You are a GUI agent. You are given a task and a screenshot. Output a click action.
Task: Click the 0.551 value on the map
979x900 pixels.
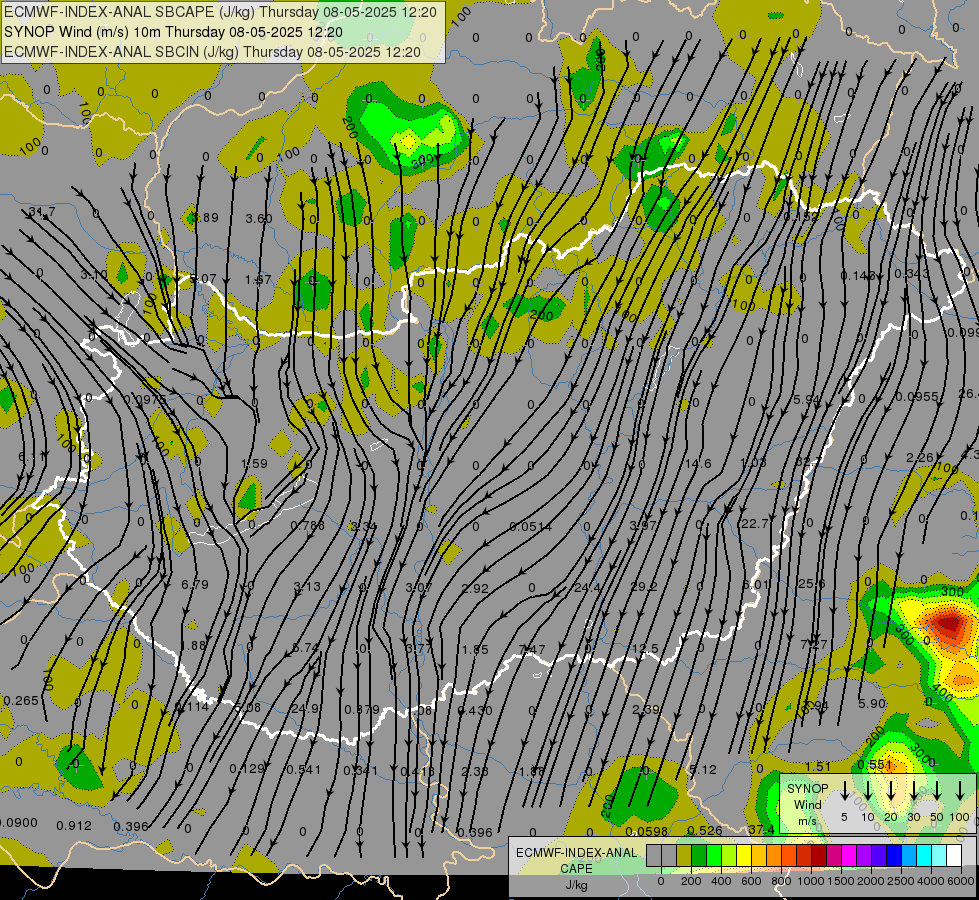[874, 765]
